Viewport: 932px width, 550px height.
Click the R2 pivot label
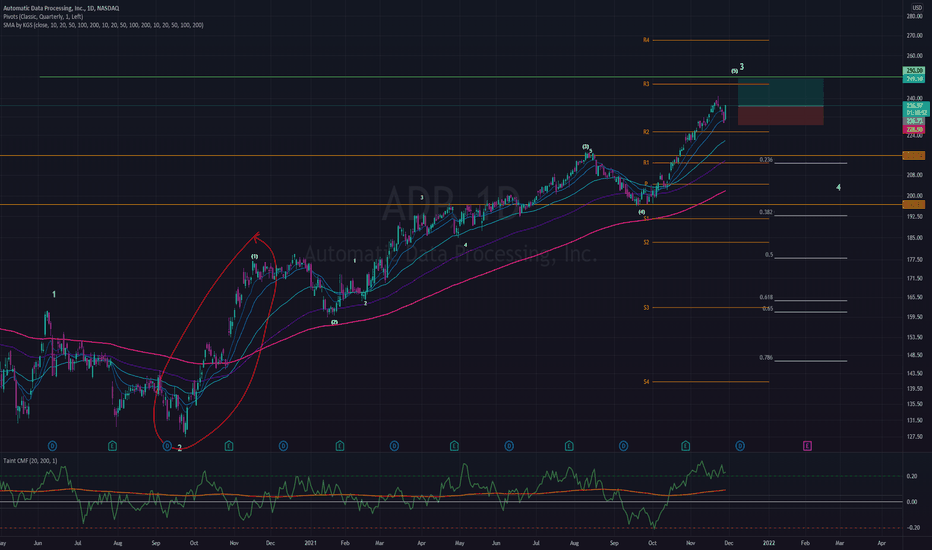pyautogui.click(x=646, y=132)
